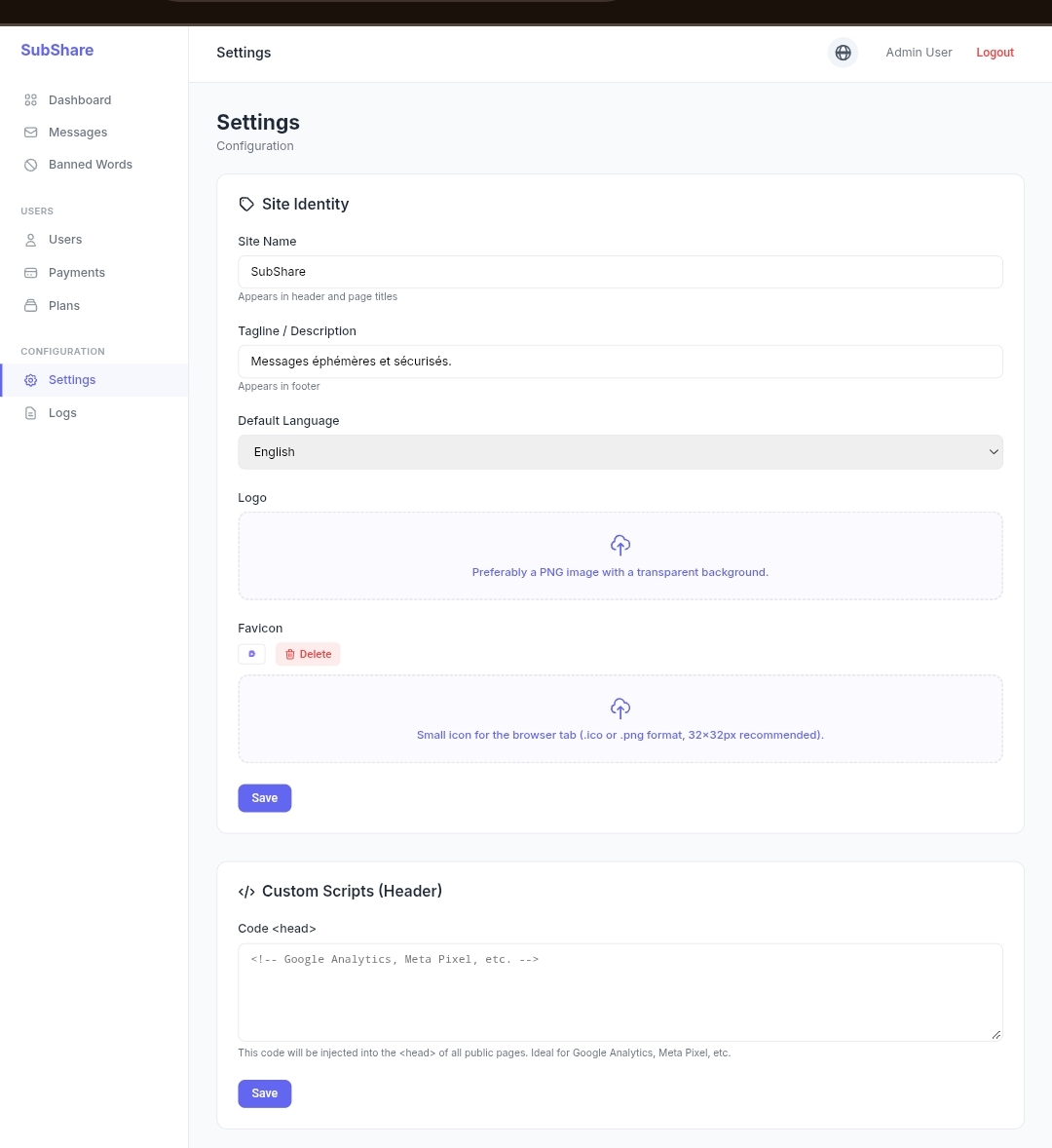
Task: Click the Favicon upload drop zone text
Action: coord(620,735)
